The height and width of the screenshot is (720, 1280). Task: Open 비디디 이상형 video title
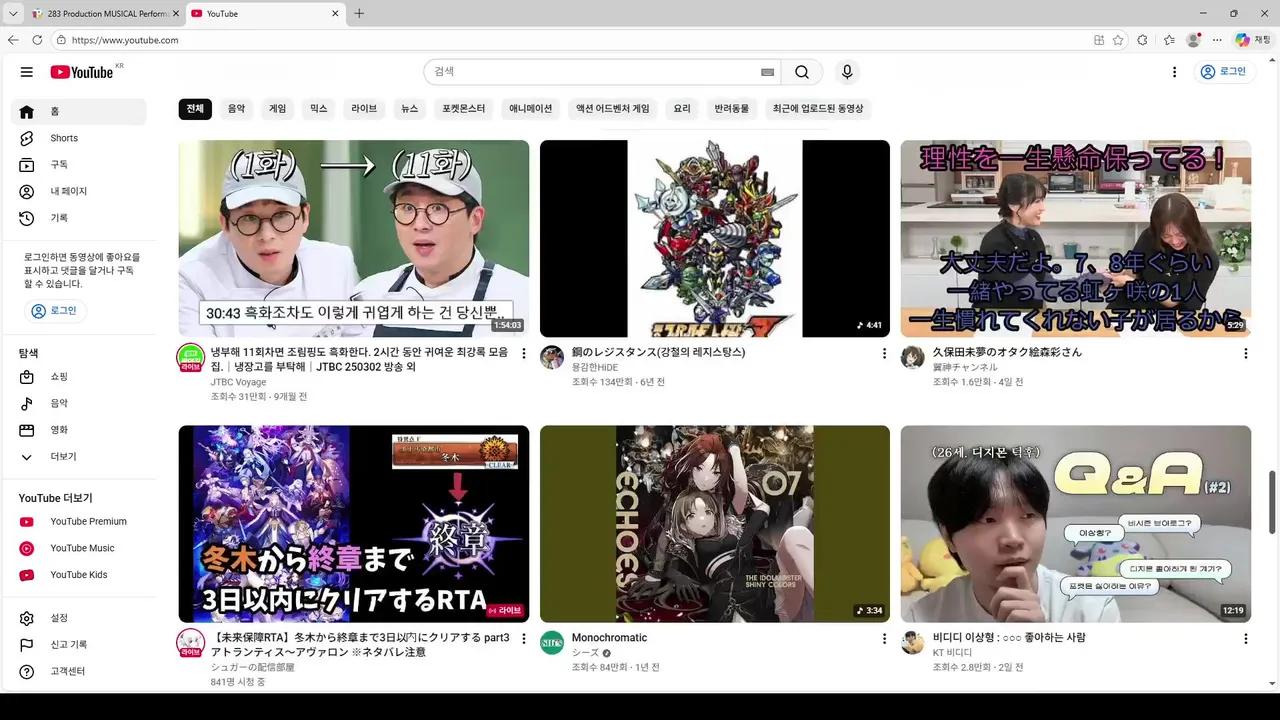(1009, 638)
